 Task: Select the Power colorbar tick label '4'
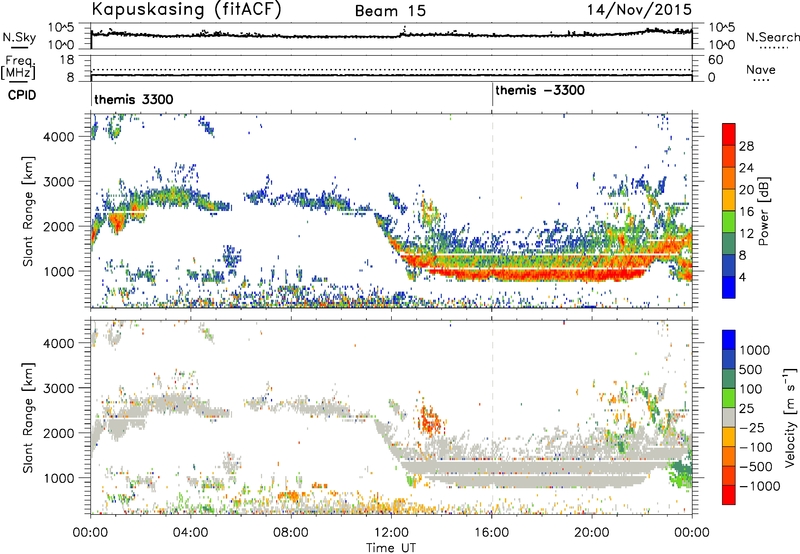coord(743,278)
